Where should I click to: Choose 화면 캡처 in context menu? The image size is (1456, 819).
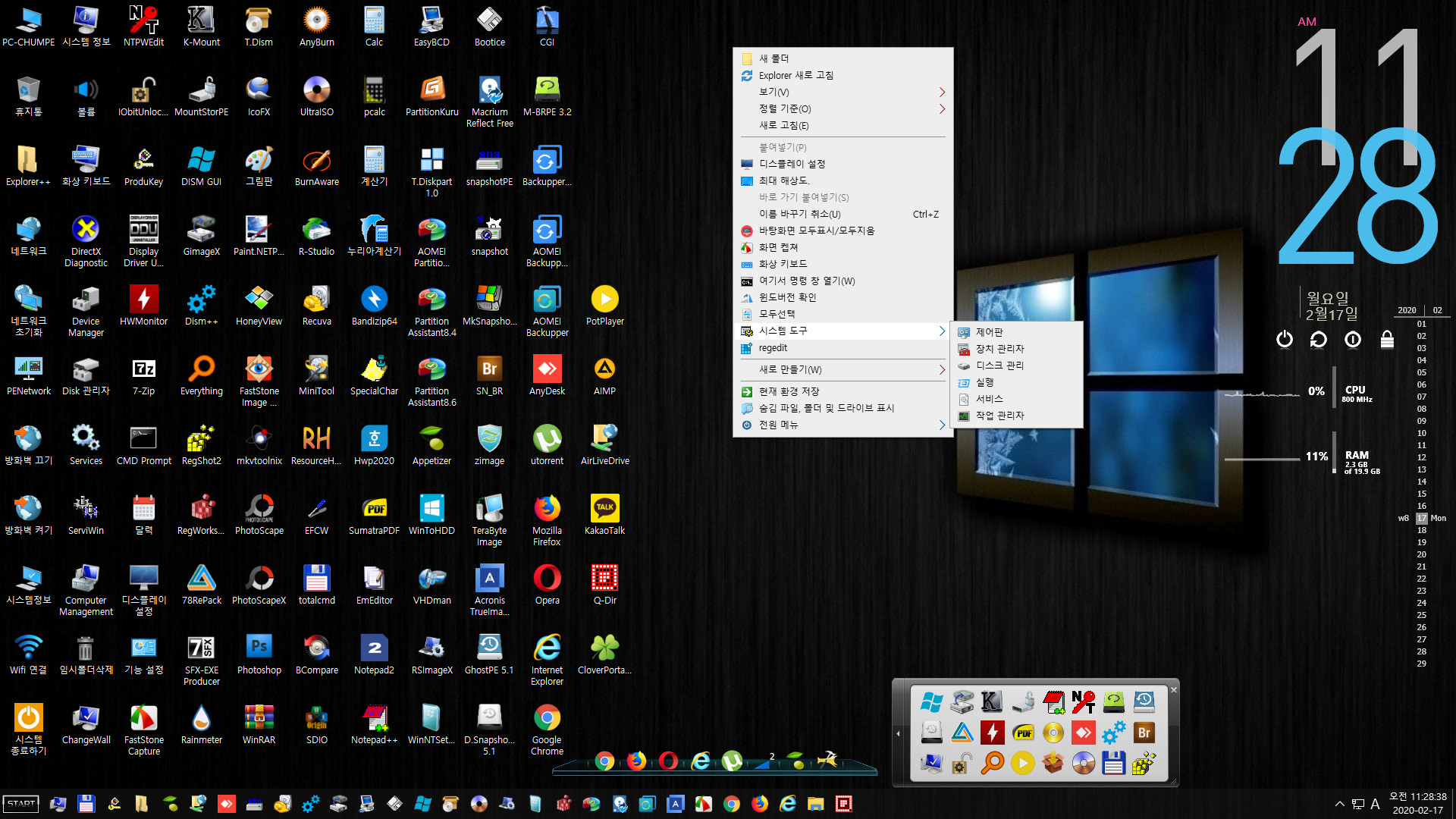point(843,247)
